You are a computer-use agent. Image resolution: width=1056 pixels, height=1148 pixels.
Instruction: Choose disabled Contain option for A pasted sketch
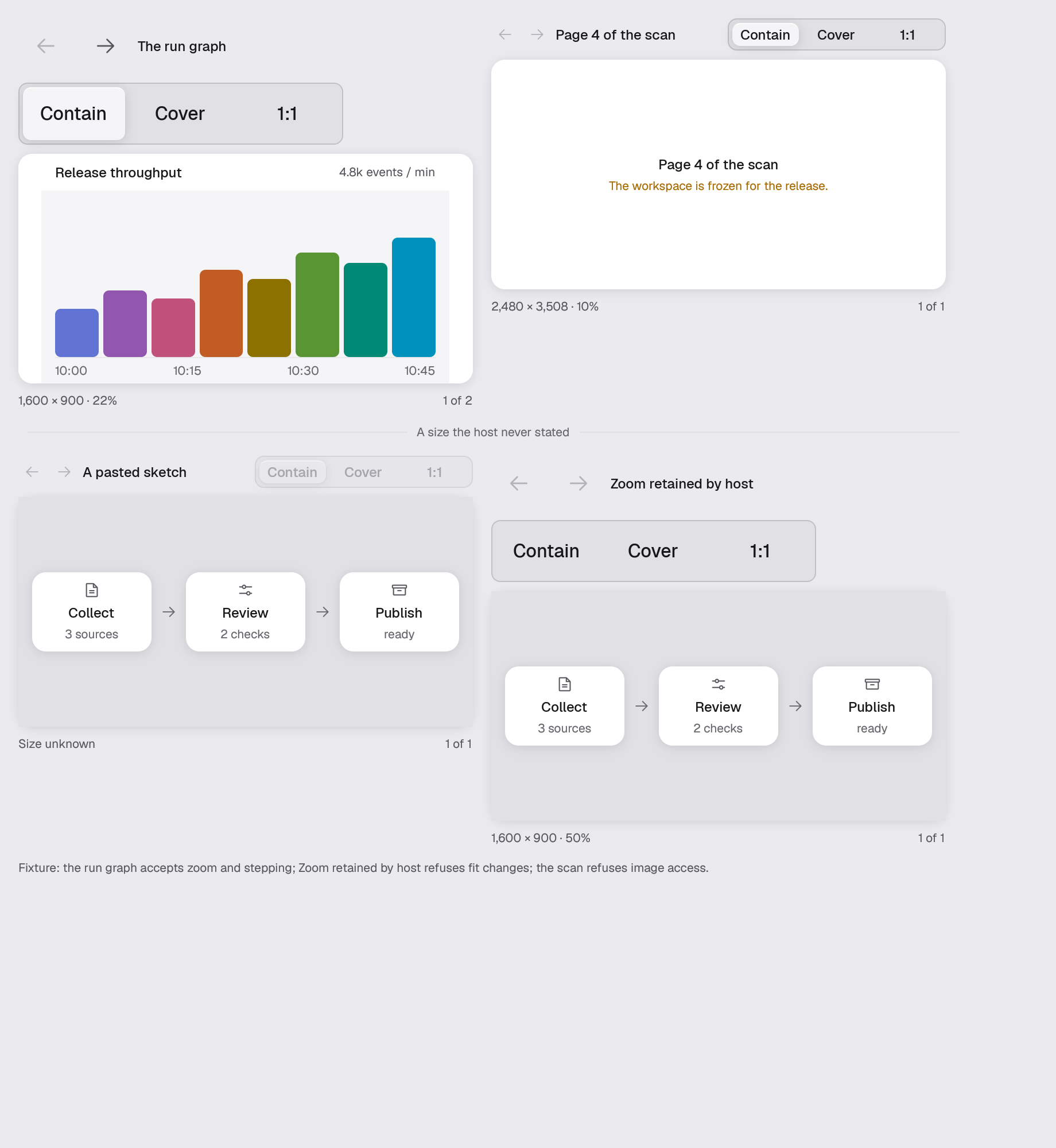[x=292, y=472]
